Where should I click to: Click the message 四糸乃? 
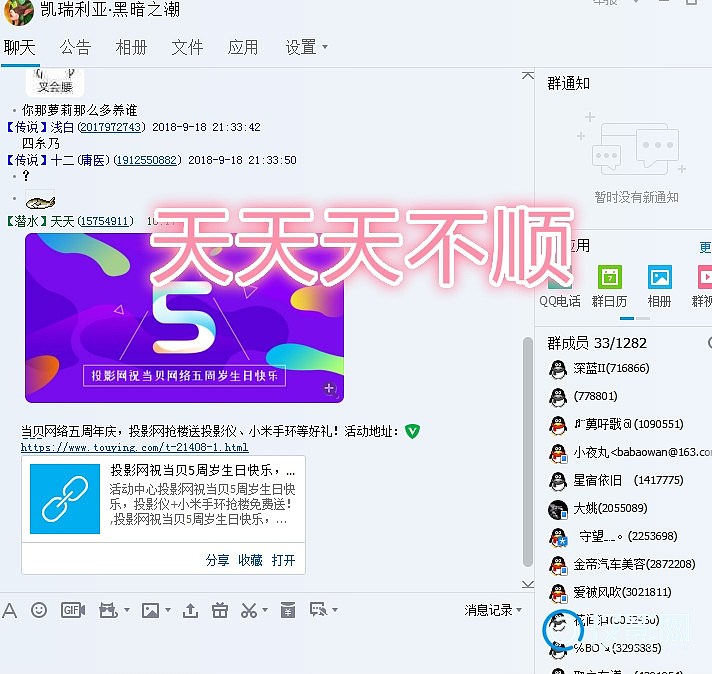pyautogui.click(x=40, y=144)
